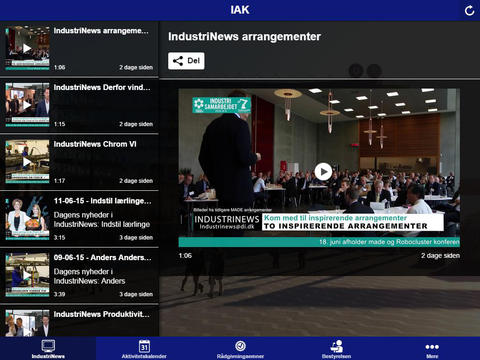Play the IndustriNews Chrom VI thumbnail

click(27, 162)
